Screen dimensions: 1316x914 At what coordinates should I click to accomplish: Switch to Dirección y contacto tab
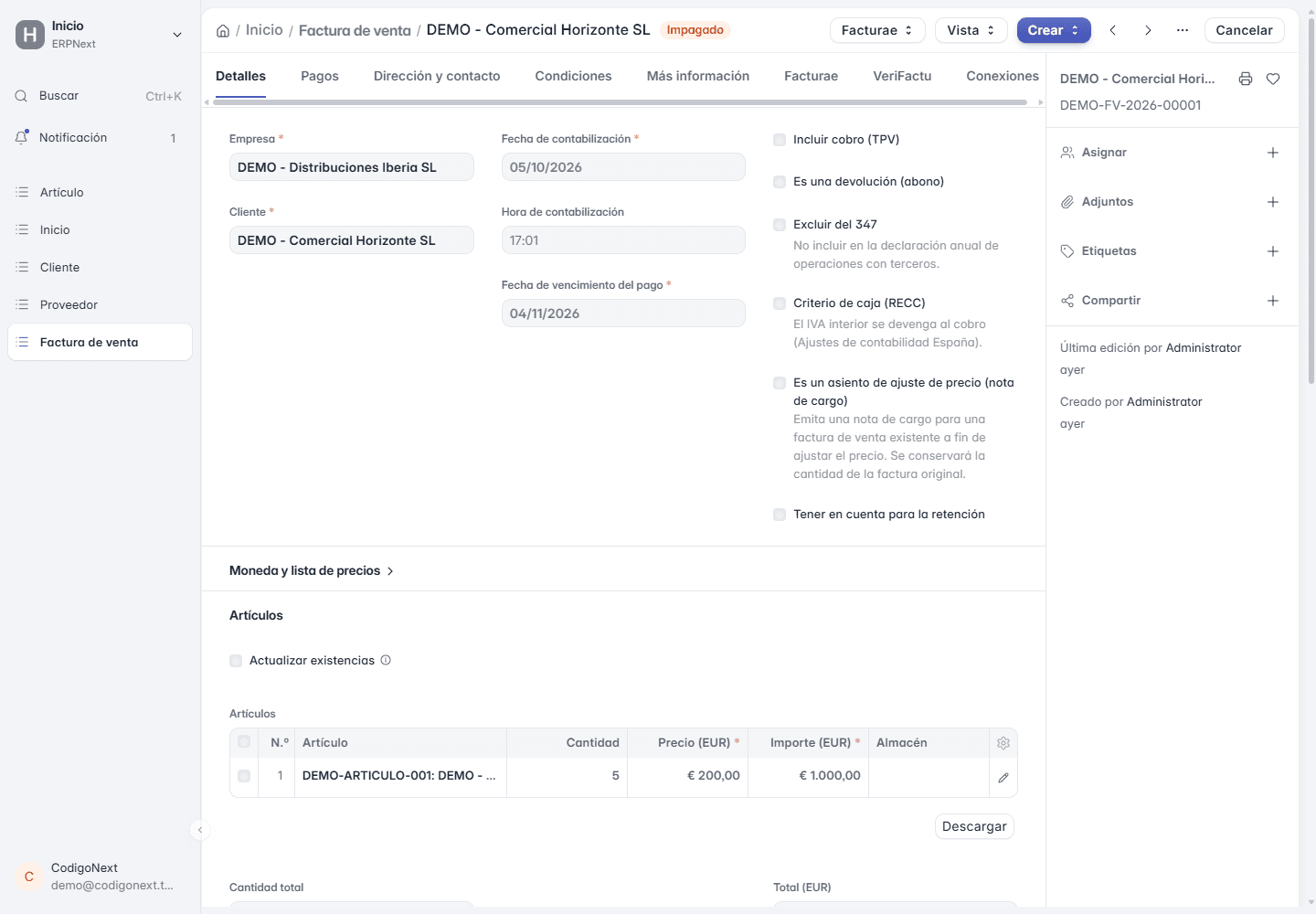437,76
